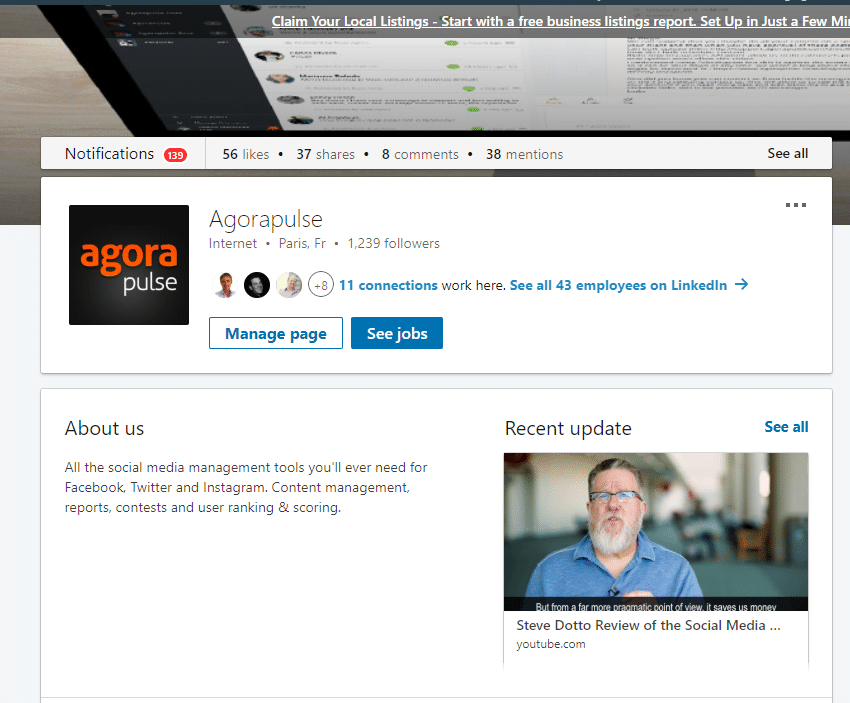Viewport: 850px width, 703px height.
Task: Open the +8 more connections bubble
Action: click(321, 285)
